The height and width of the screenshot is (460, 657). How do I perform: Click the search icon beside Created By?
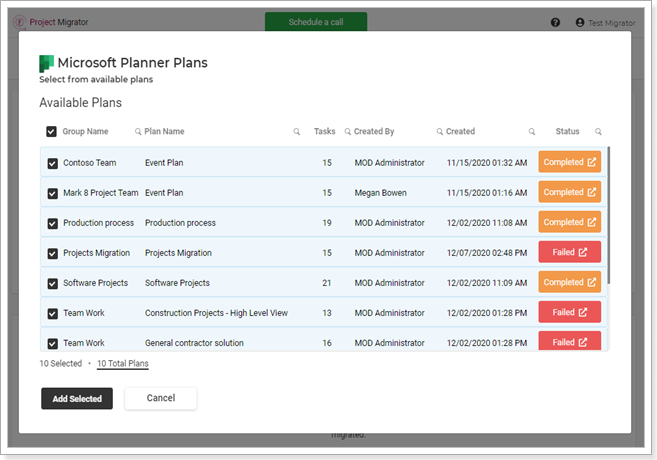tap(440, 132)
